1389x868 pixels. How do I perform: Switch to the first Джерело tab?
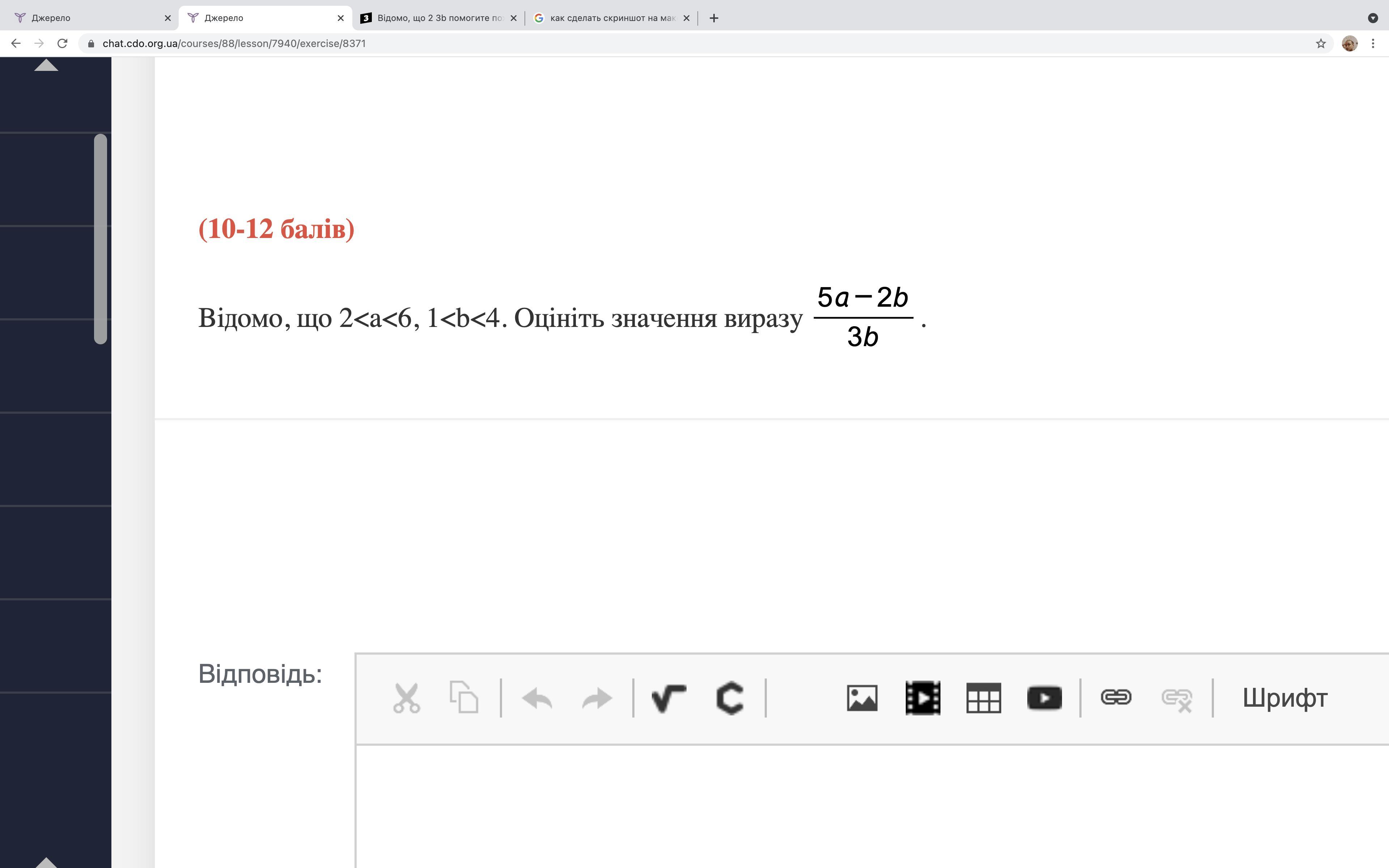click(86, 18)
